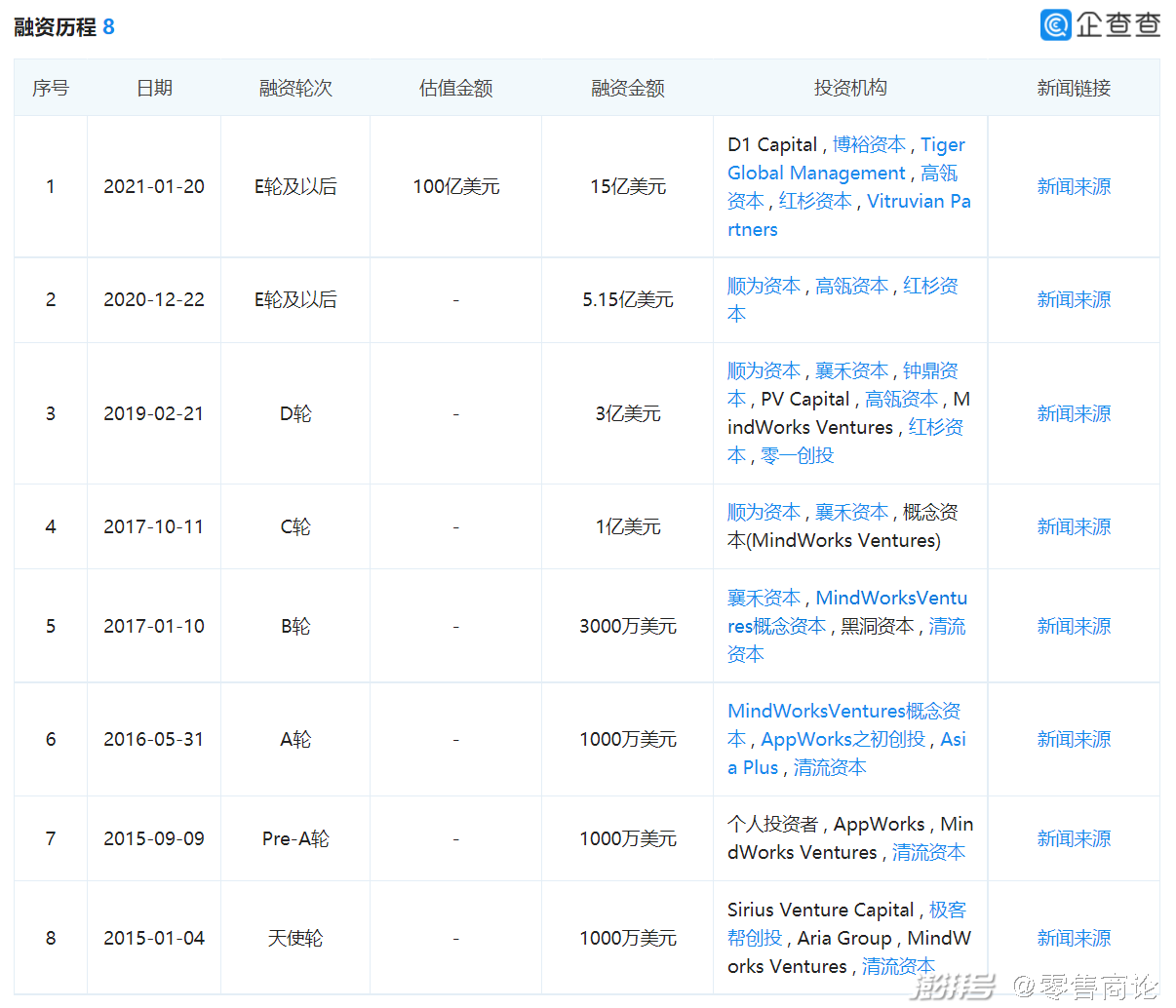Open 新闻来源 link for 天使轮 row
The height and width of the screenshot is (1008, 1176).
click(x=1074, y=938)
